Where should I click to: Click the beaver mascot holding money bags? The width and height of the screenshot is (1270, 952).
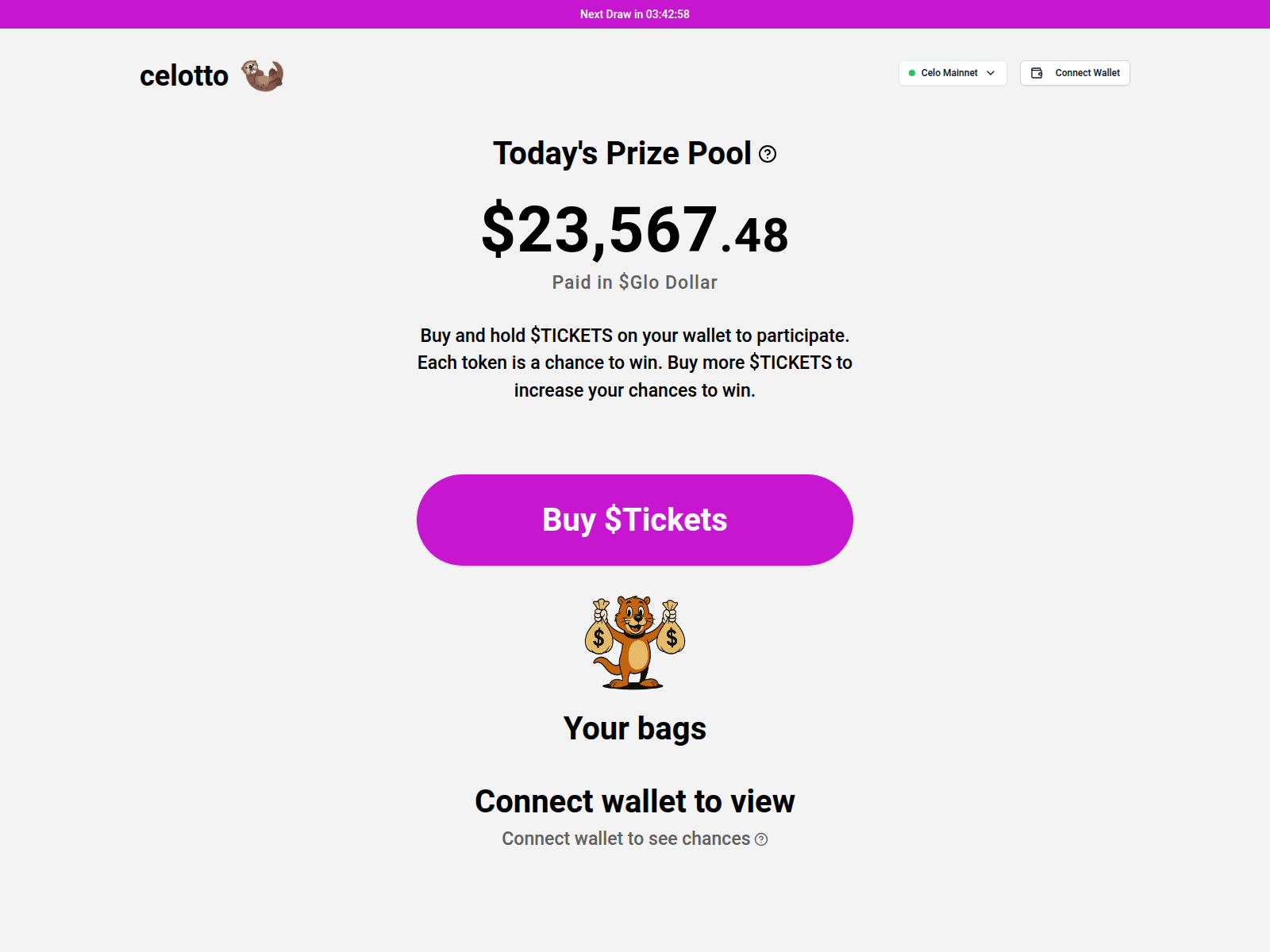[x=635, y=643]
